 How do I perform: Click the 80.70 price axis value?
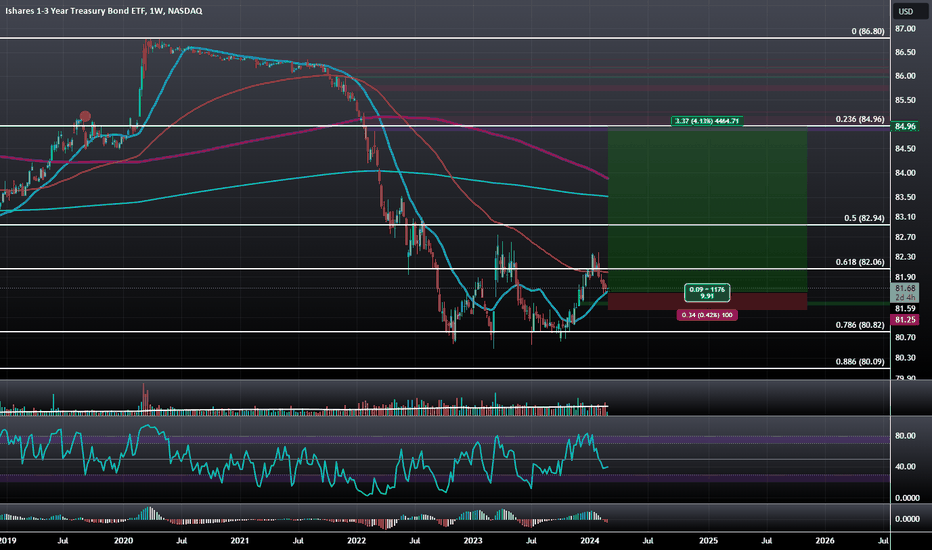pos(905,337)
